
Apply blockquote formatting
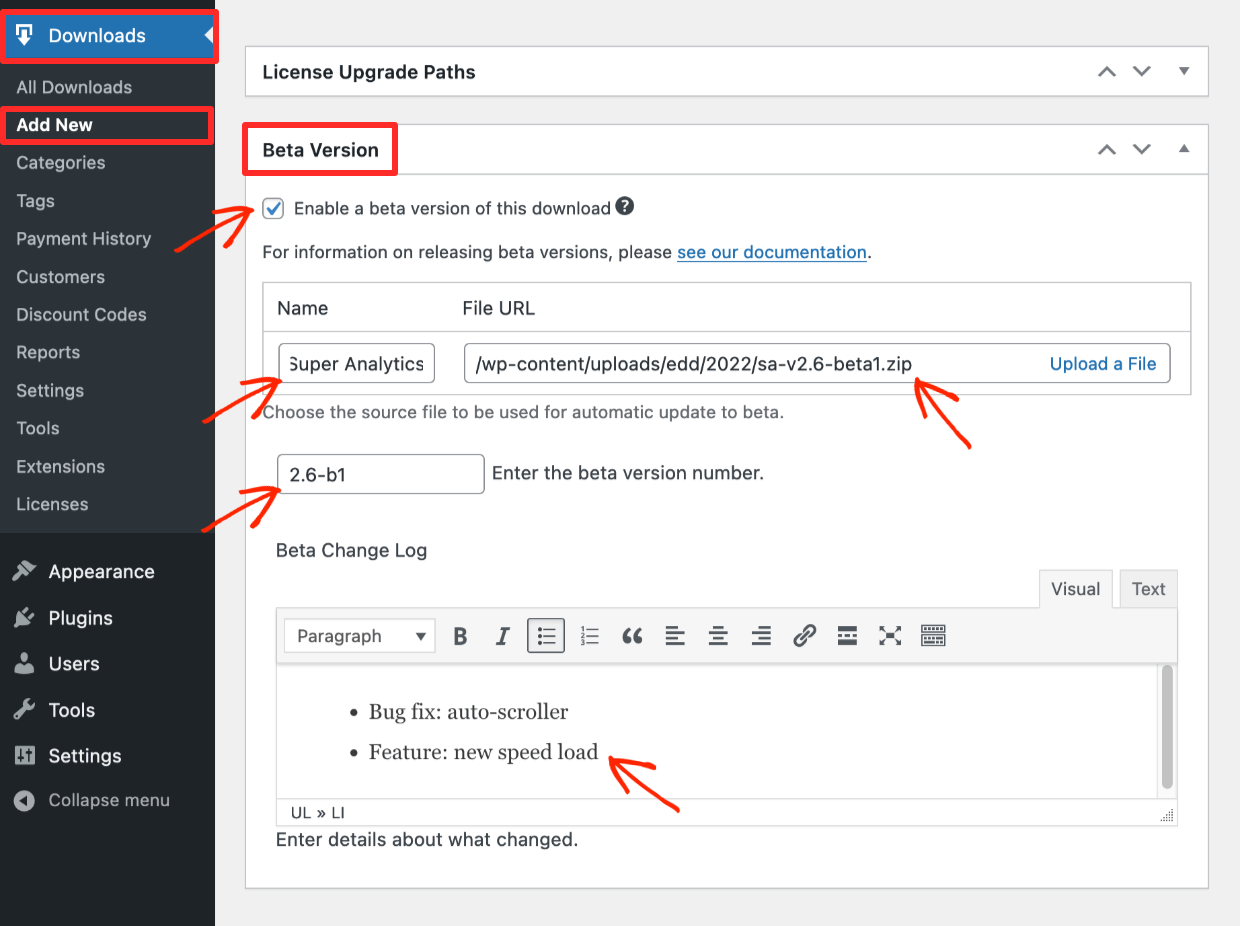point(632,636)
